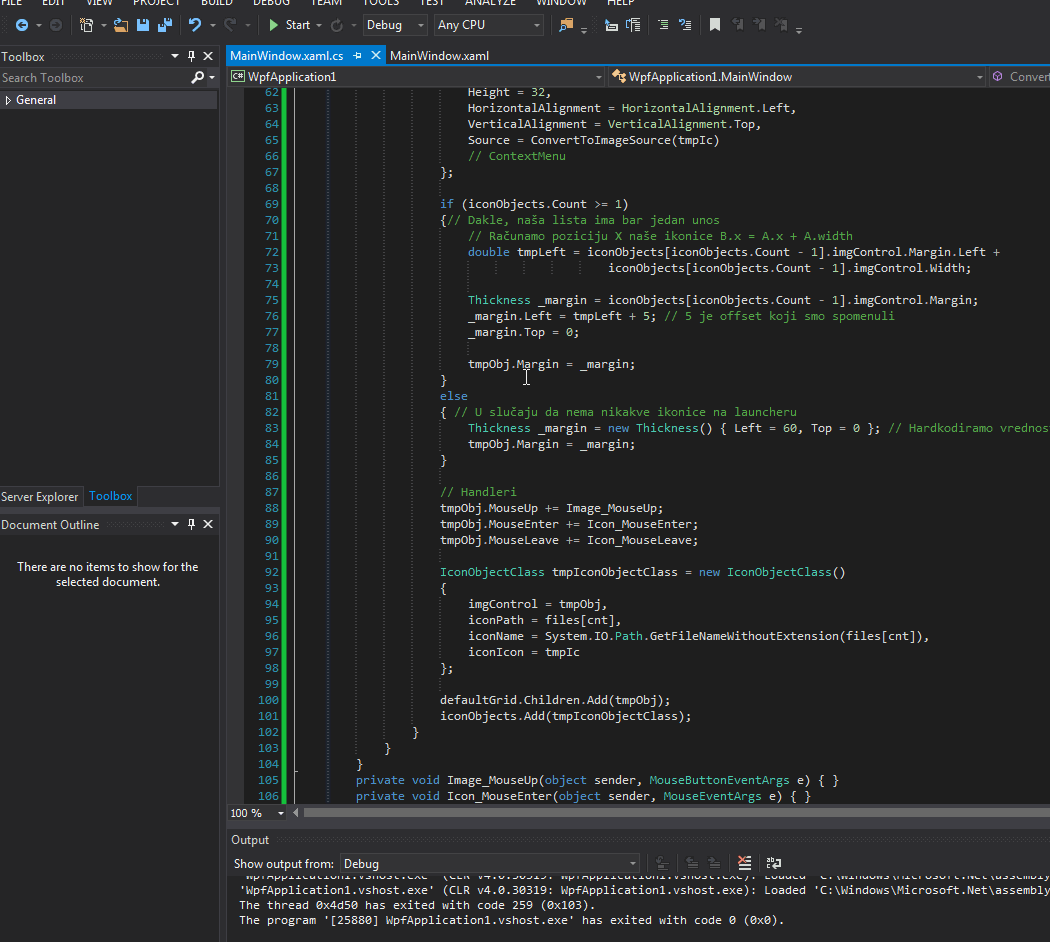
Task: Open the Any CPU platform dropdown
Action: 489,25
